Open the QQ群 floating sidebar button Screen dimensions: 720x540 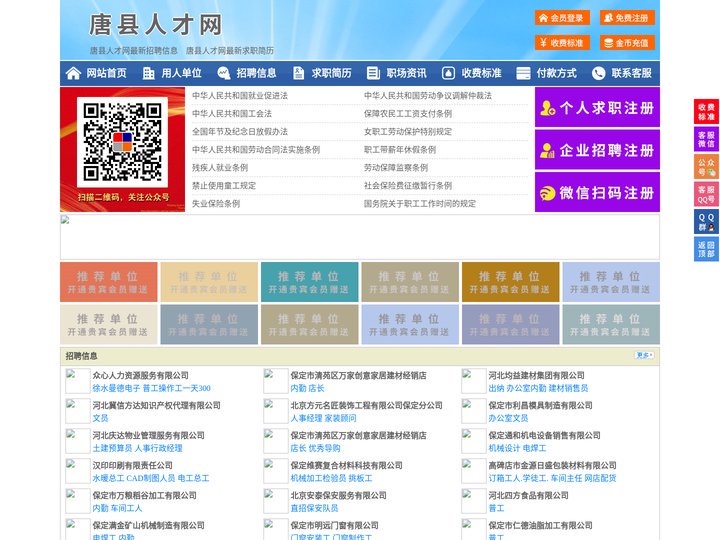click(706, 222)
